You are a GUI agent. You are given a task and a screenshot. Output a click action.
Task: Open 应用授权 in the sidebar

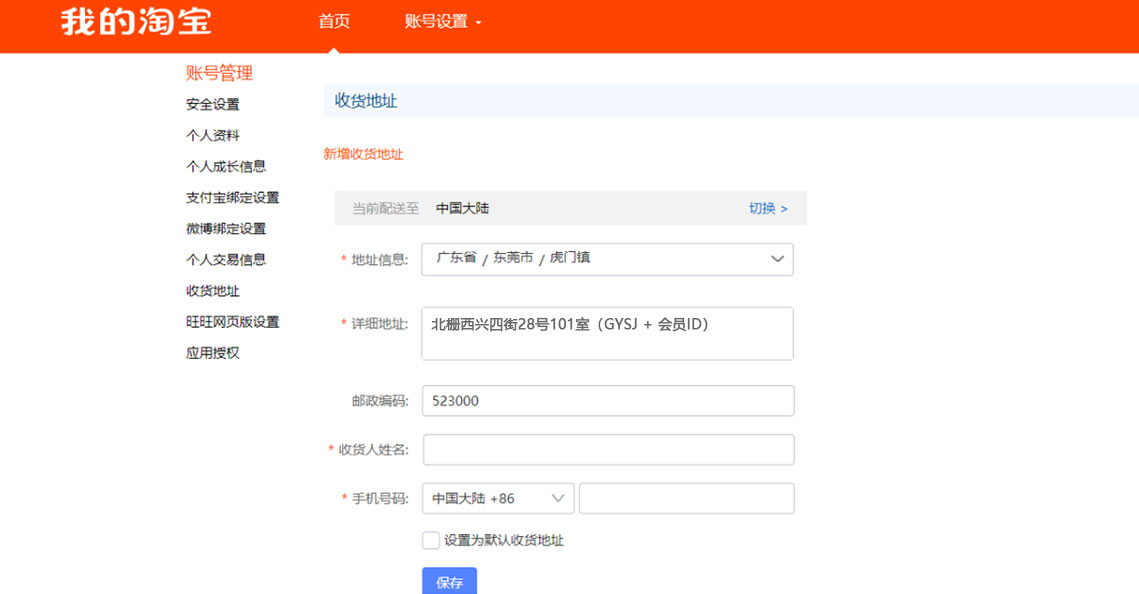212,353
